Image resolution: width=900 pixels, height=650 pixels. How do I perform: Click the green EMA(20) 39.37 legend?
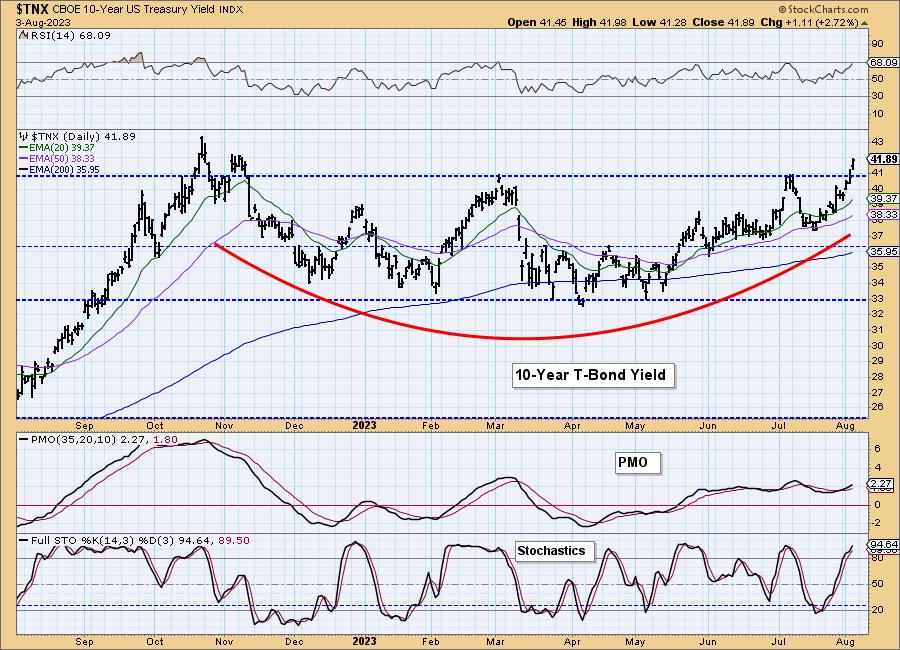point(57,148)
